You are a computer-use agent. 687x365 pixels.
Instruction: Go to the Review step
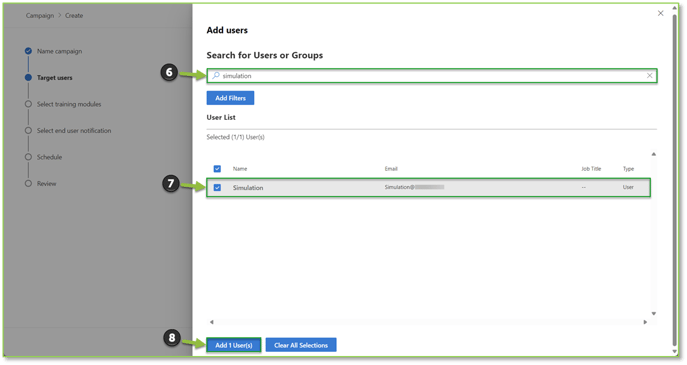click(46, 184)
